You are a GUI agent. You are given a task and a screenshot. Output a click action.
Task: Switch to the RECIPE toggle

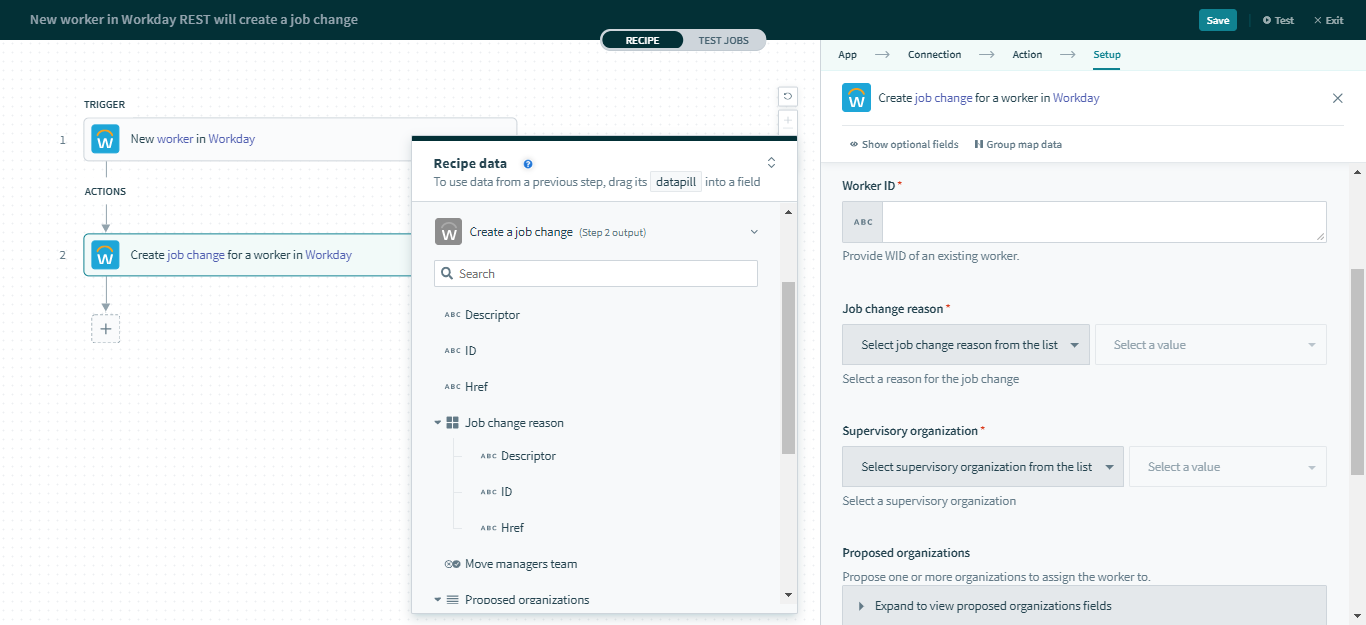pyautogui.click(x=642, y=40)
